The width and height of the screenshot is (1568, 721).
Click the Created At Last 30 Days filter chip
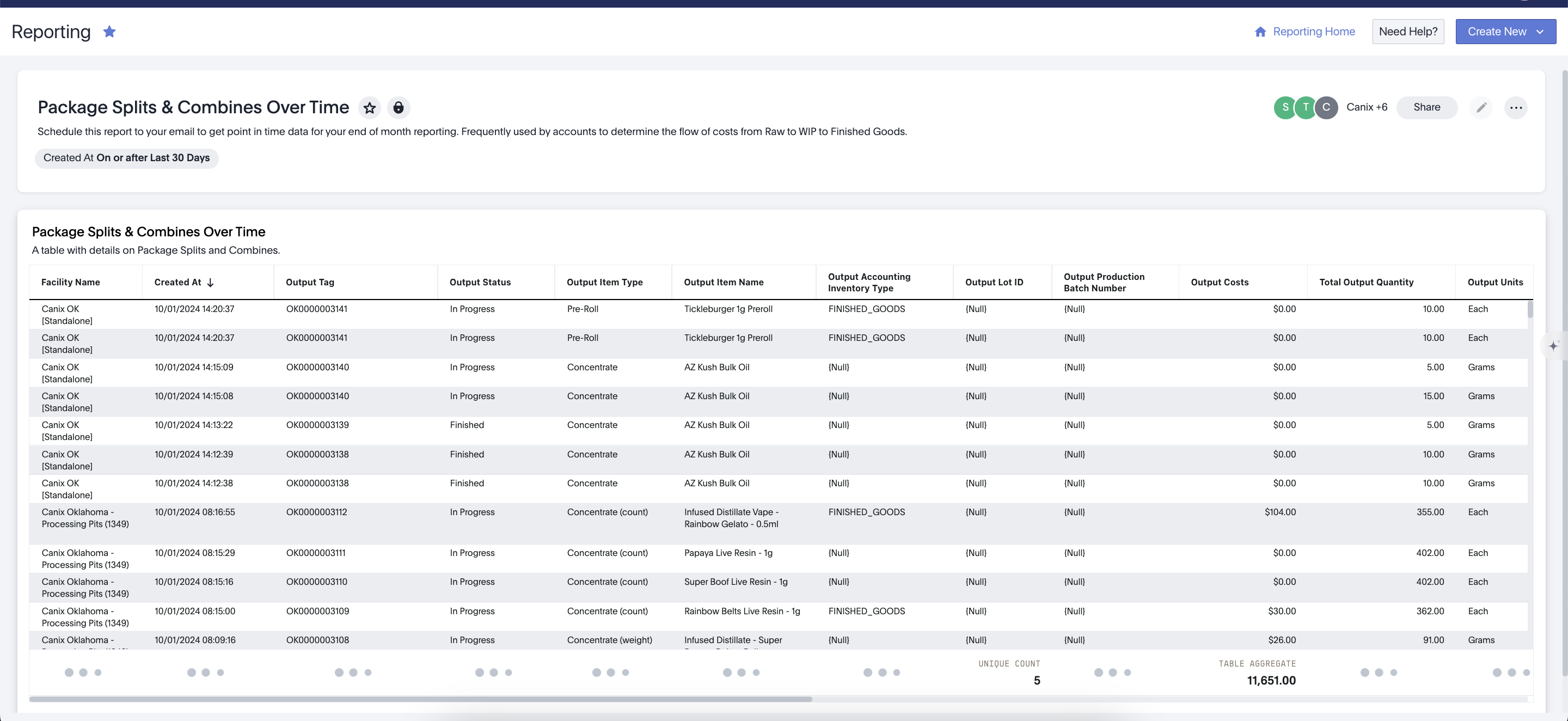[127, 158]
